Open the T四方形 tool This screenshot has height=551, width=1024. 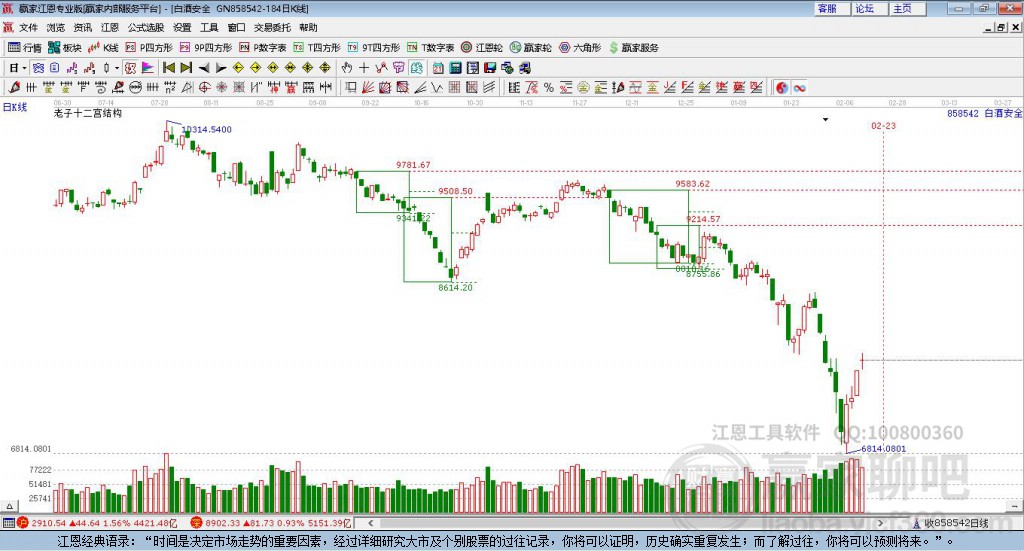click(x=317, y=48)
